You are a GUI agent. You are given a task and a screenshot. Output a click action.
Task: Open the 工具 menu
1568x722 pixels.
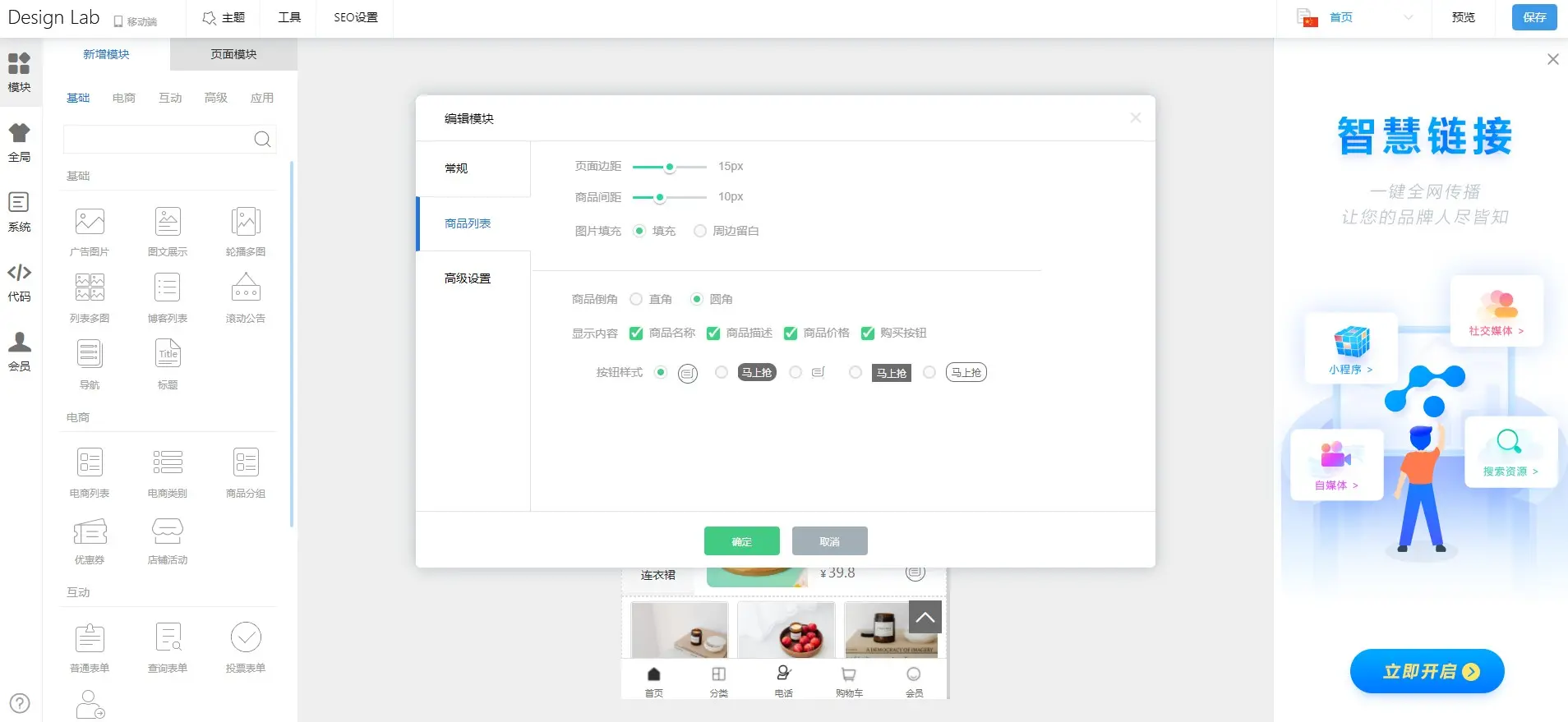click(289, 17)
